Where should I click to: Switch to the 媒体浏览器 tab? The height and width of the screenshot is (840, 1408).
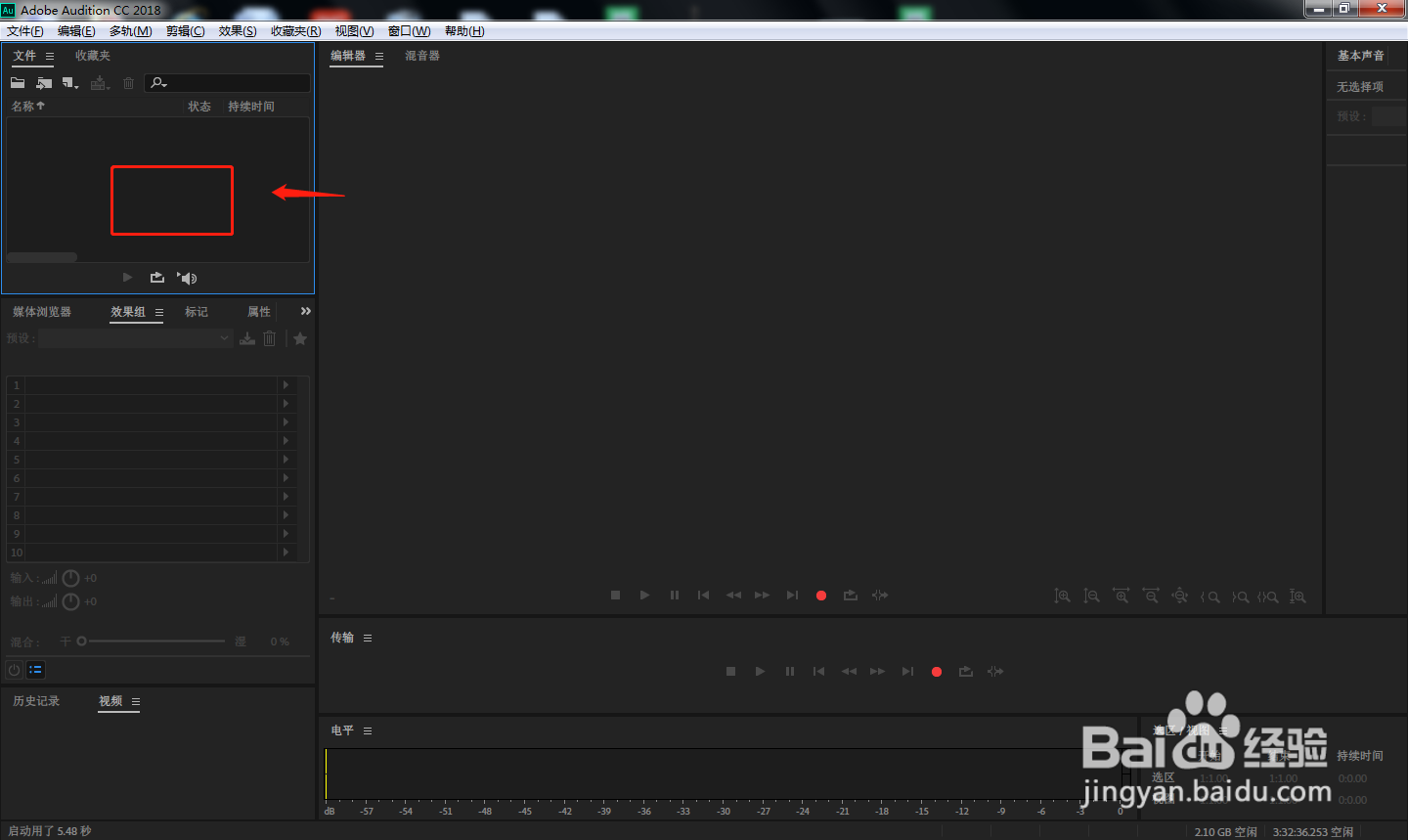(42, 312)
